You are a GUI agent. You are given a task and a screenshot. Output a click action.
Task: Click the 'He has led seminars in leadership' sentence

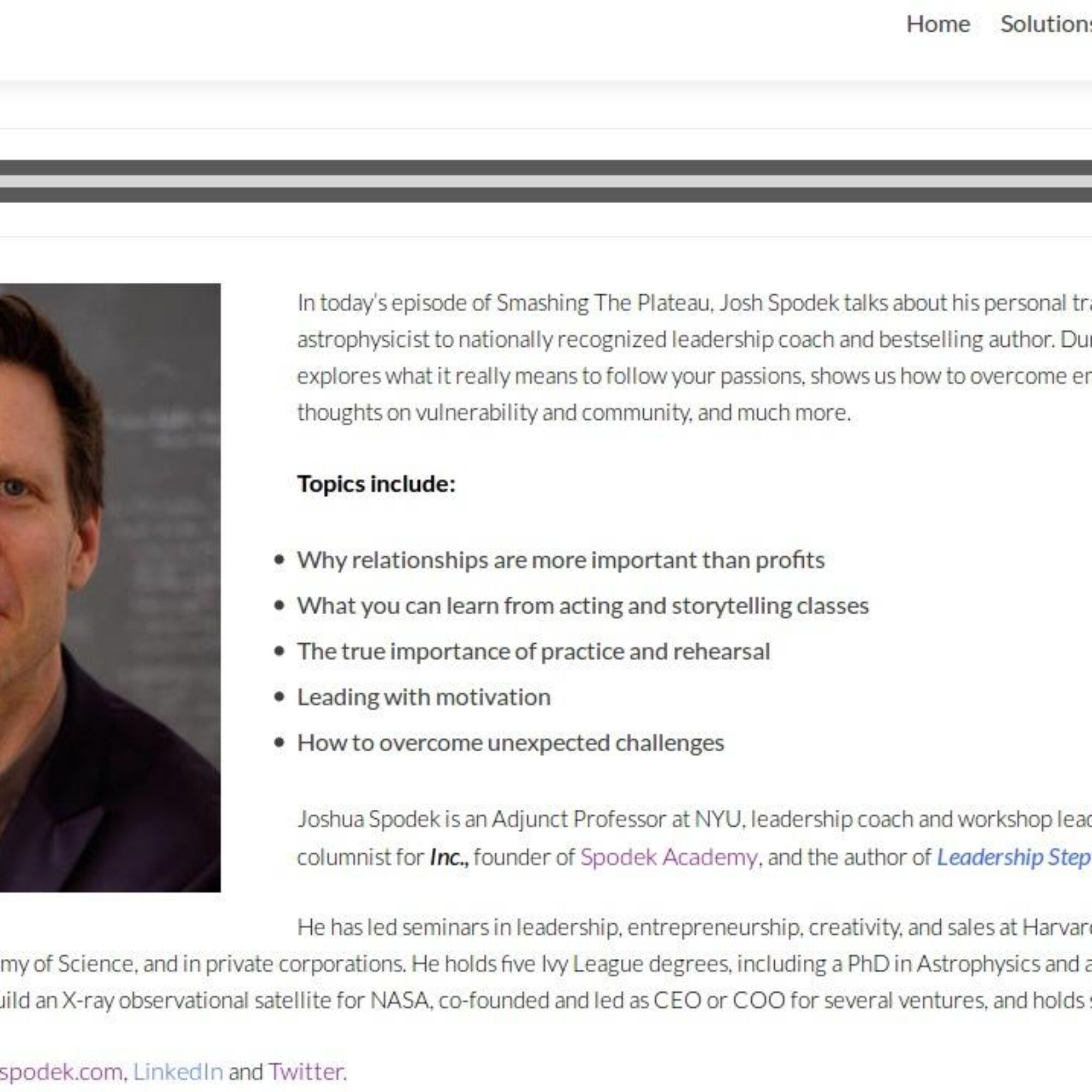tap(695, 927)
